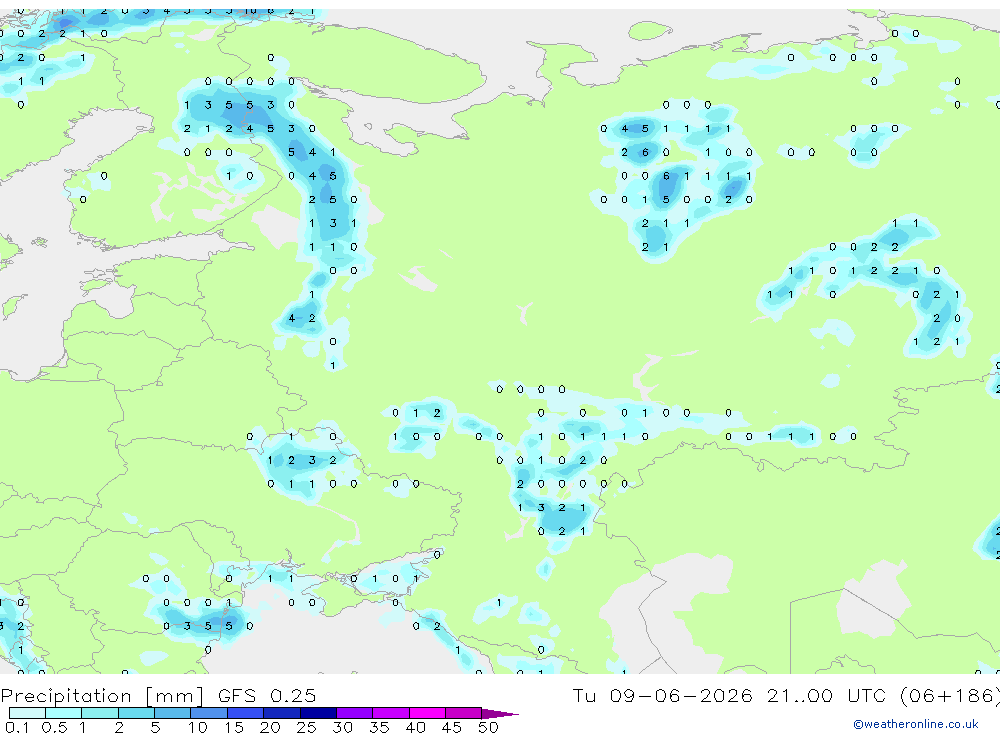
Task: Click the legend label '0.5'
Action: 54,727
